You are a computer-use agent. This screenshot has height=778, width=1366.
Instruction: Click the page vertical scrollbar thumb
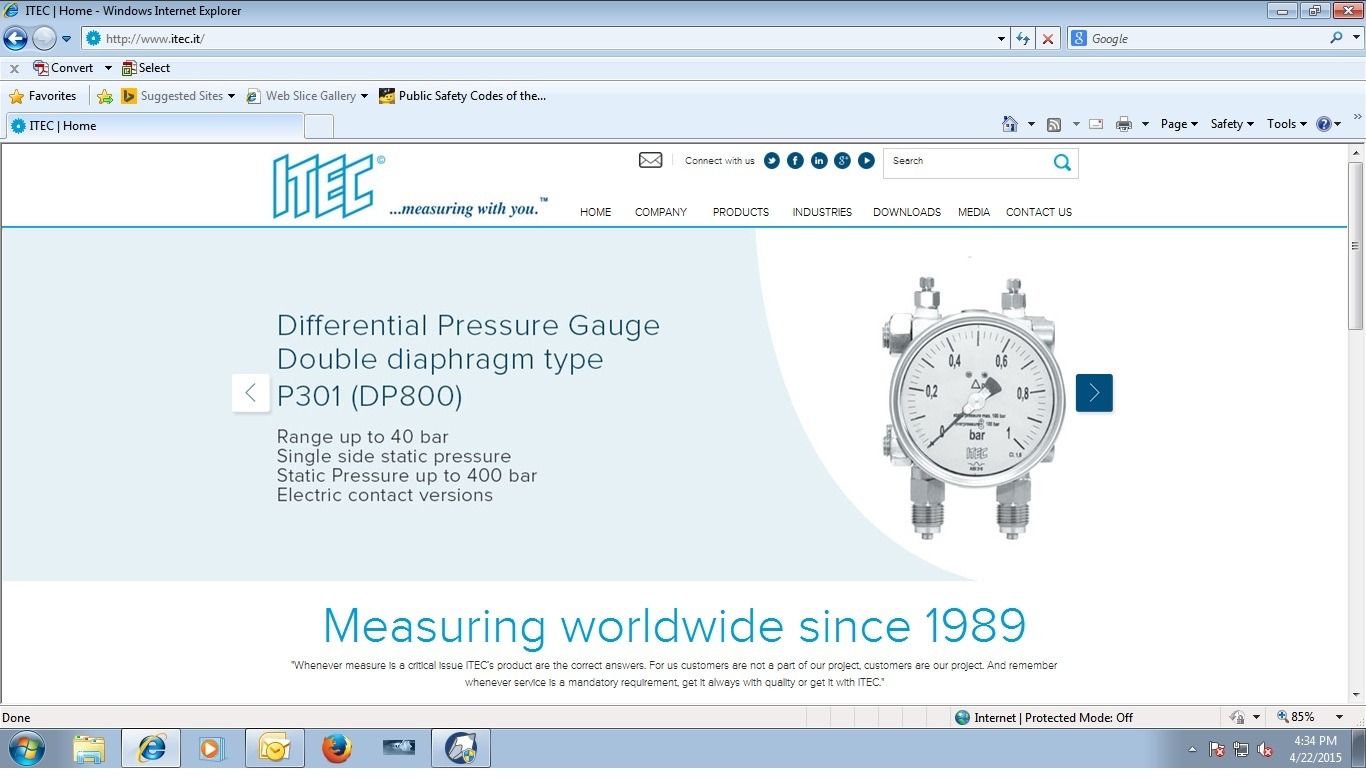(x=1356, y=246)
